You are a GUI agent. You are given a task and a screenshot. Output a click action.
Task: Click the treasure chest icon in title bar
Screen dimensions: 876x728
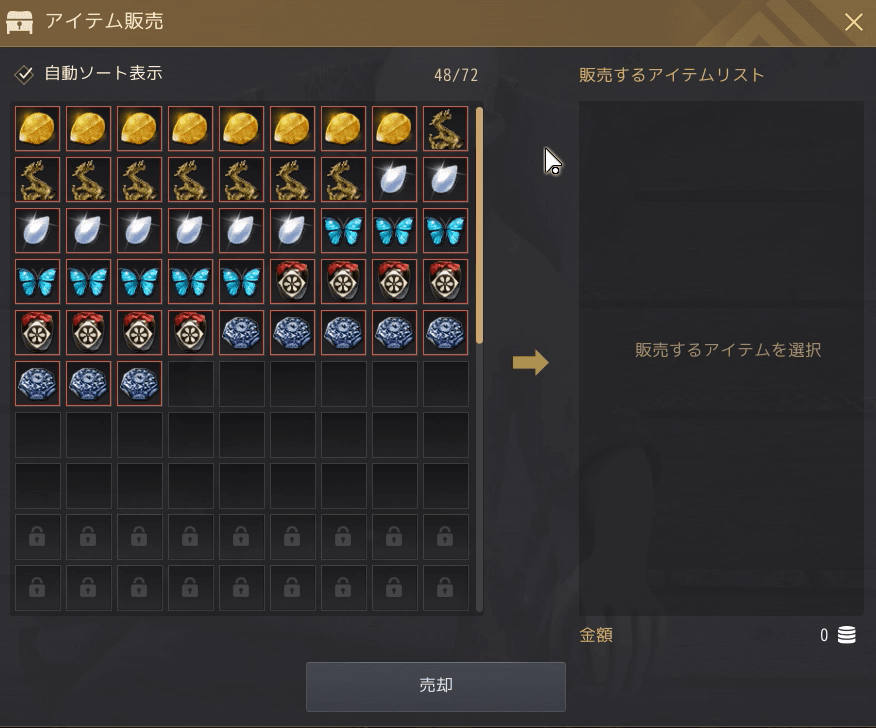coord(20,22)
